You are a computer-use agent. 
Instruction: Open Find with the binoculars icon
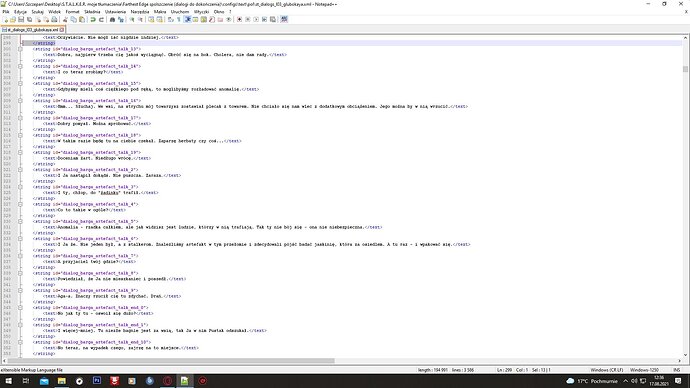[x=112, y=20]
